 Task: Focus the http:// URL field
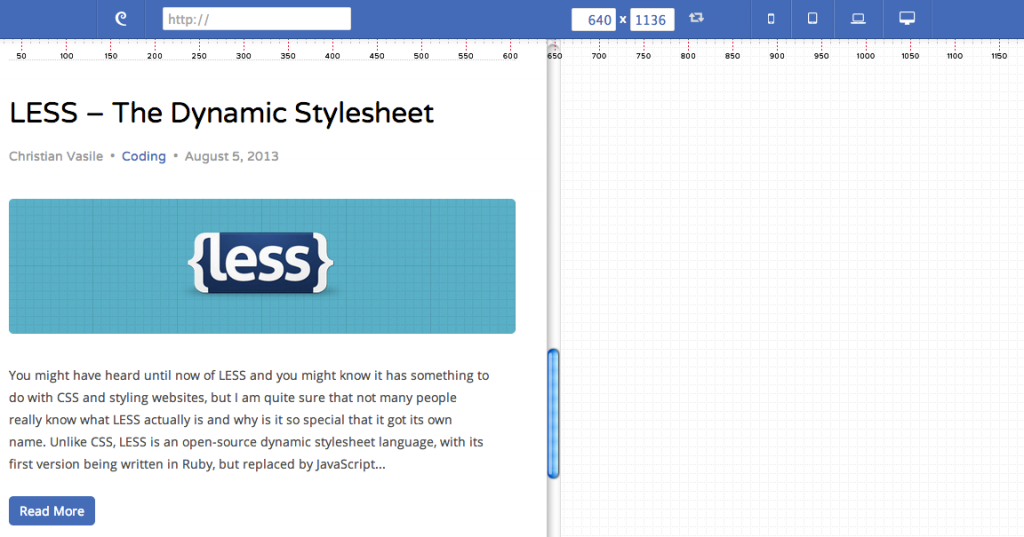pyautogui.click(x=257, y=19)
